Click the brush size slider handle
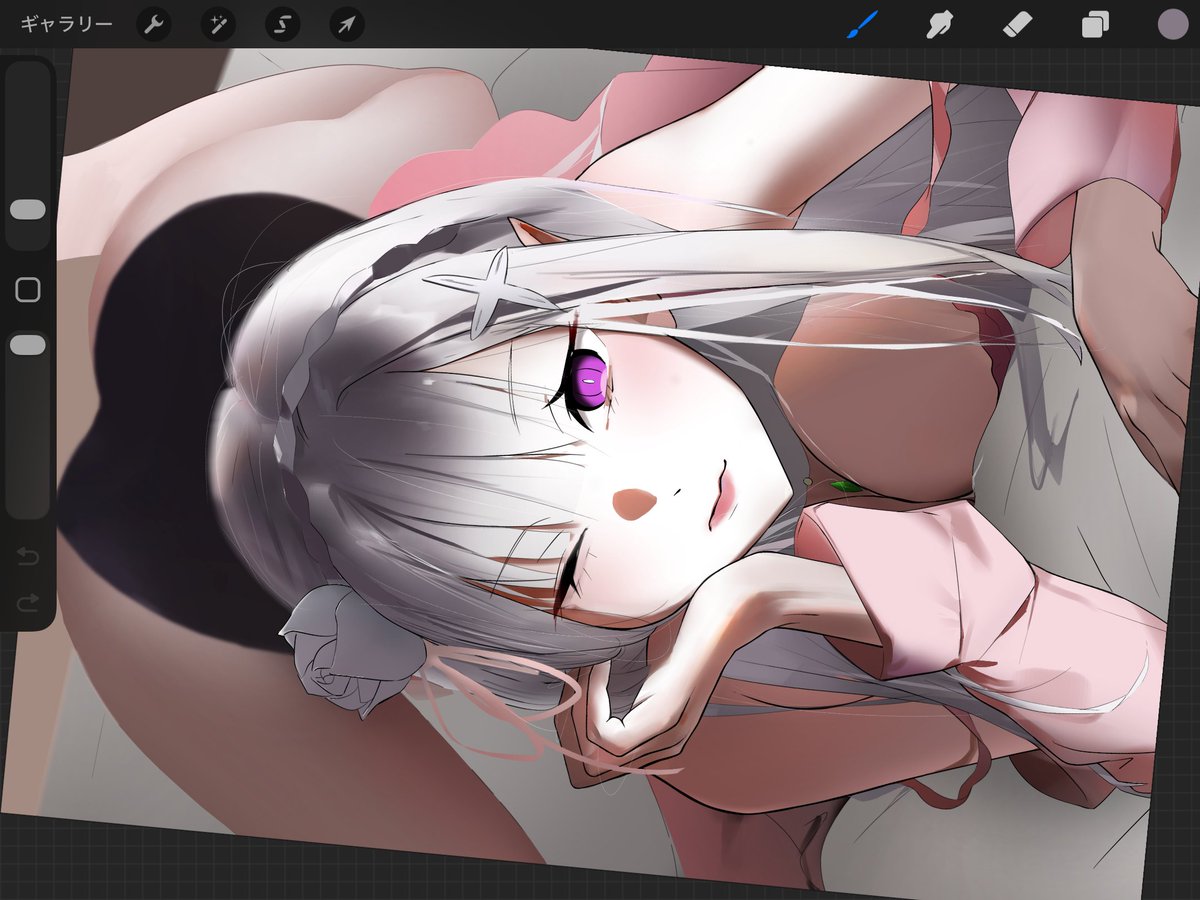 click(x=28, y=210)
